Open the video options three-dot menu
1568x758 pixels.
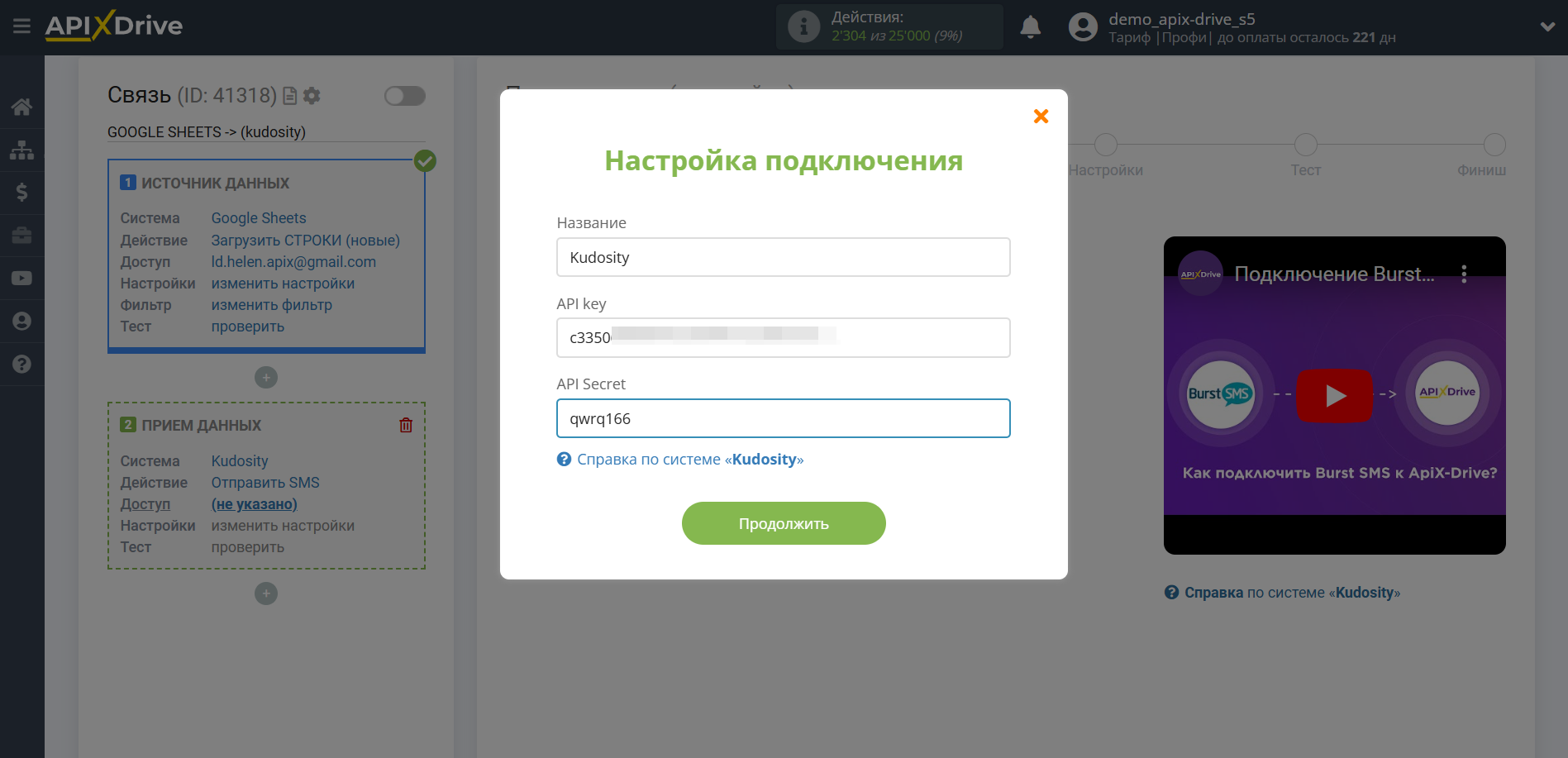coord(1464,274)
